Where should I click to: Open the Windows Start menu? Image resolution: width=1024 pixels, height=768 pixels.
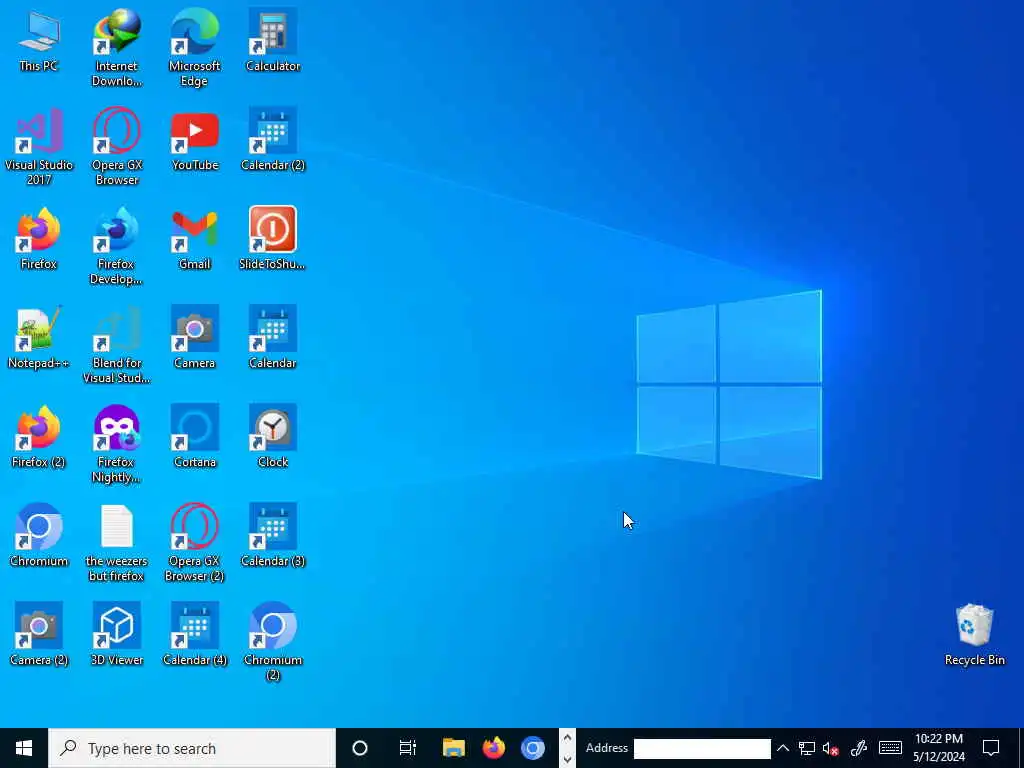pos(24,748)
